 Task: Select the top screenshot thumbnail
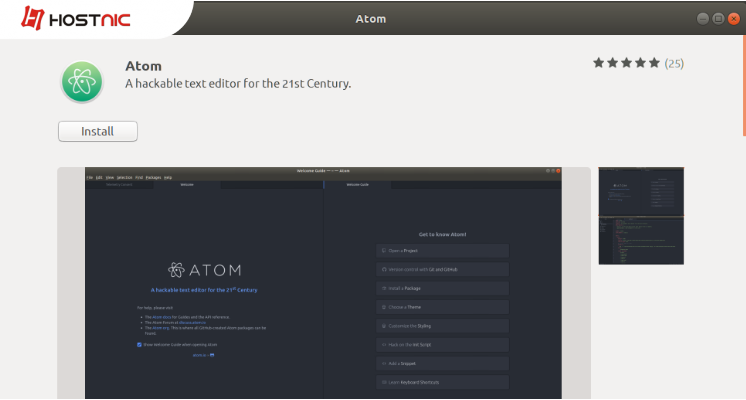pyautogui.click(x=641, y=191)
